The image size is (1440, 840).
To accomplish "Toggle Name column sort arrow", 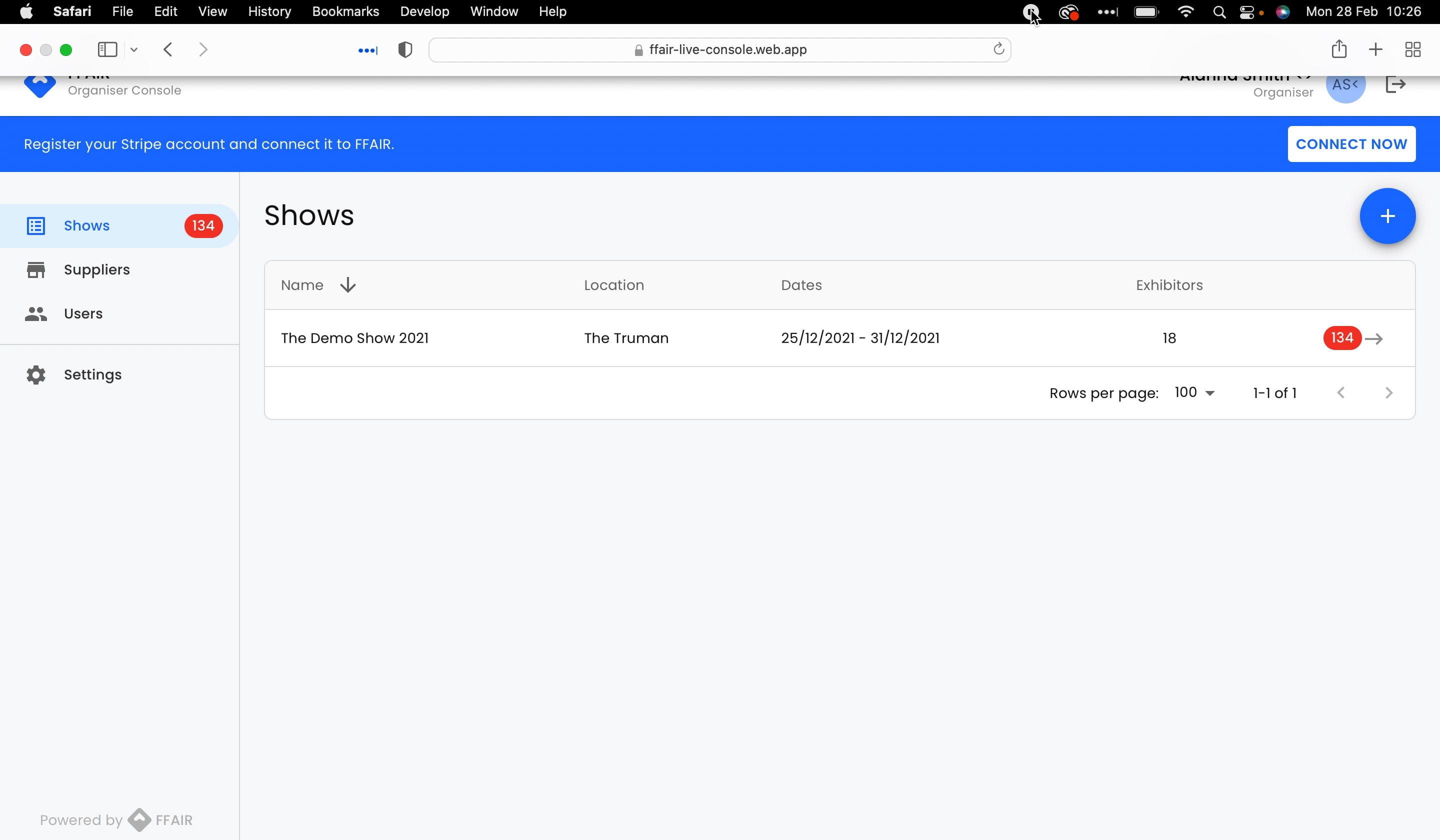I will click(348, 285).
